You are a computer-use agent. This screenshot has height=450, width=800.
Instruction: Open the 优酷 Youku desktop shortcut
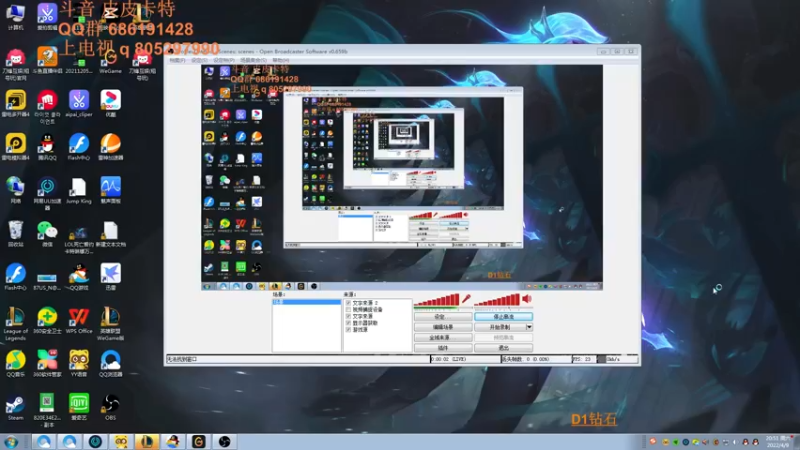110,103
